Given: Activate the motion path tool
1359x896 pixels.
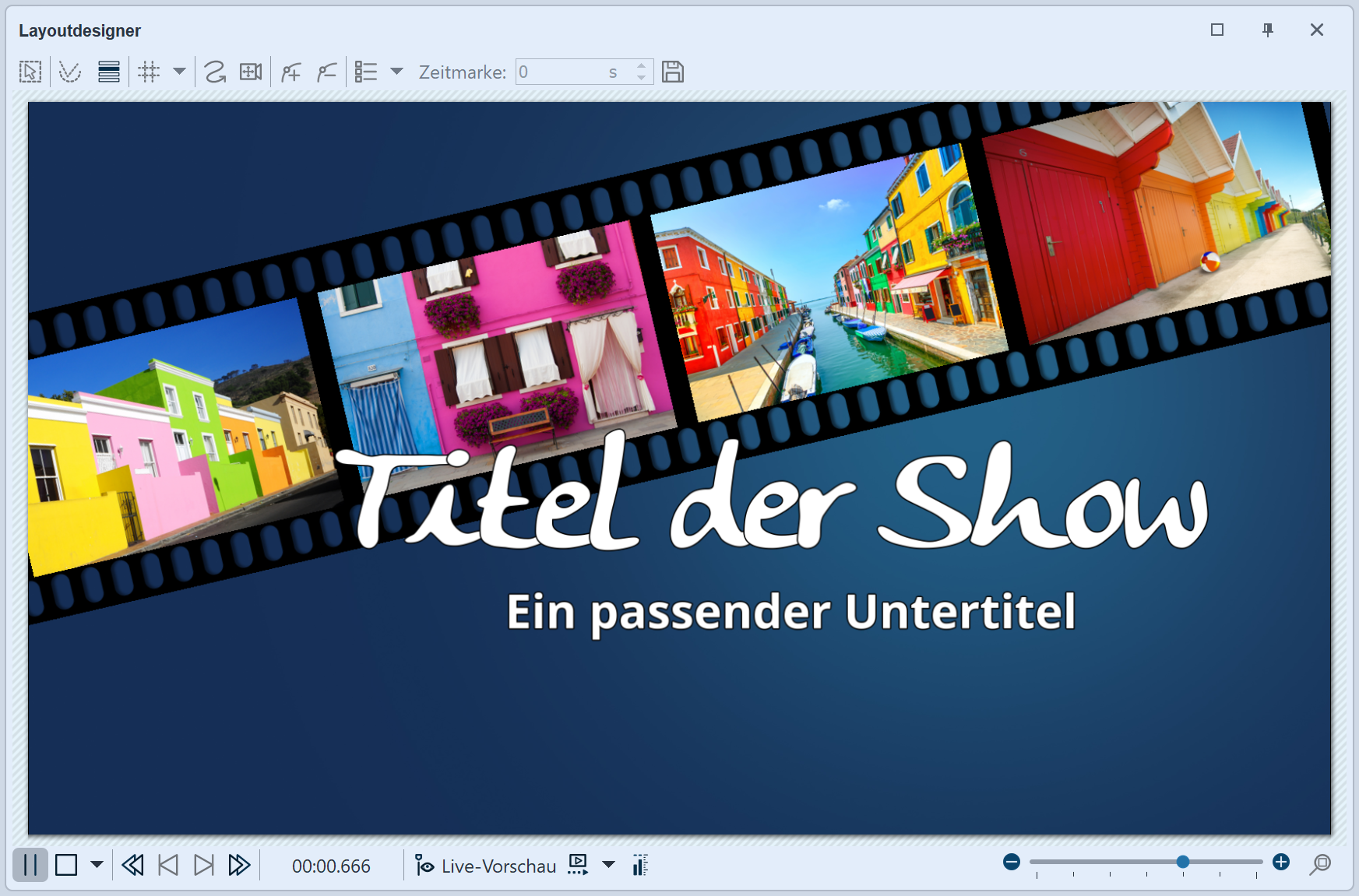Looking at the screenshot, I should tap(213, 72).
